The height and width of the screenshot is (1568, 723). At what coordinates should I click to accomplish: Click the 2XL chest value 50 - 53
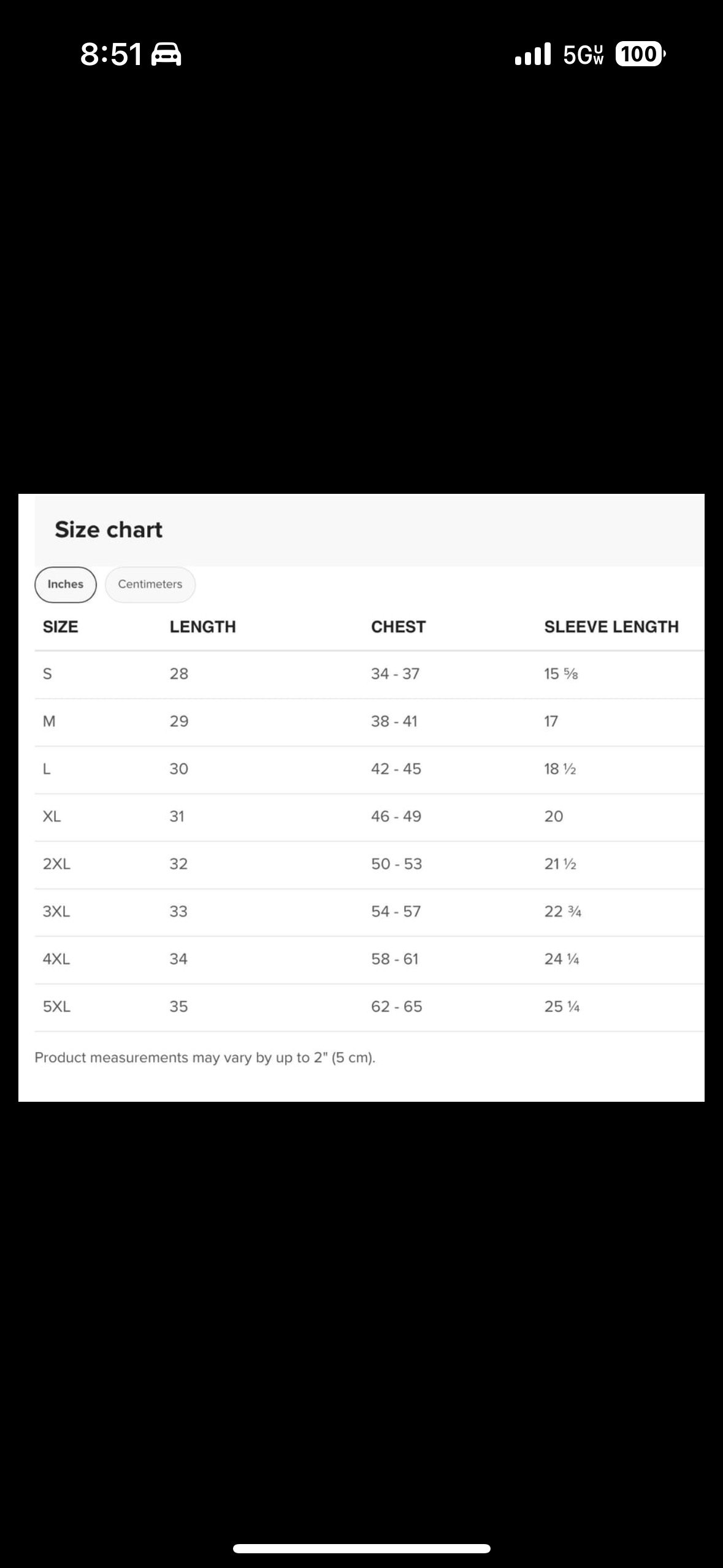tap(396, 864)
